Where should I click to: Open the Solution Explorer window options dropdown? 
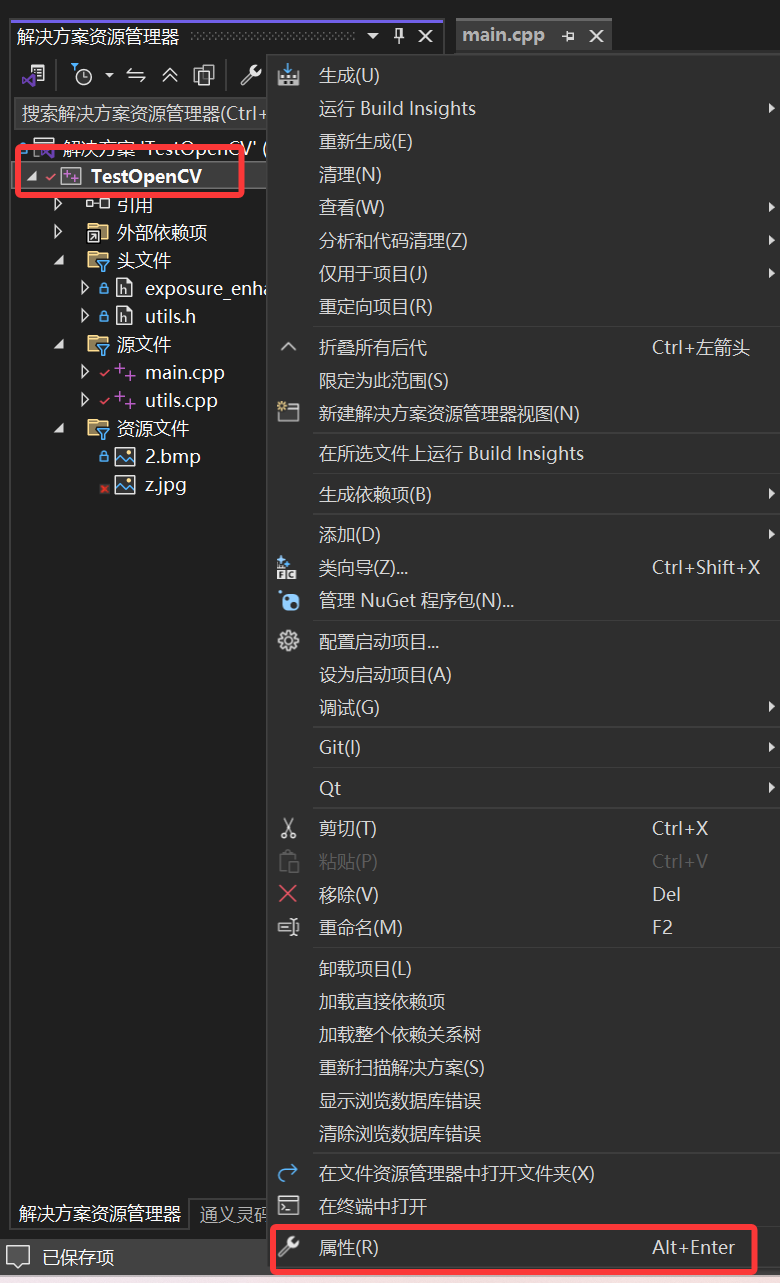coord(373,36)
